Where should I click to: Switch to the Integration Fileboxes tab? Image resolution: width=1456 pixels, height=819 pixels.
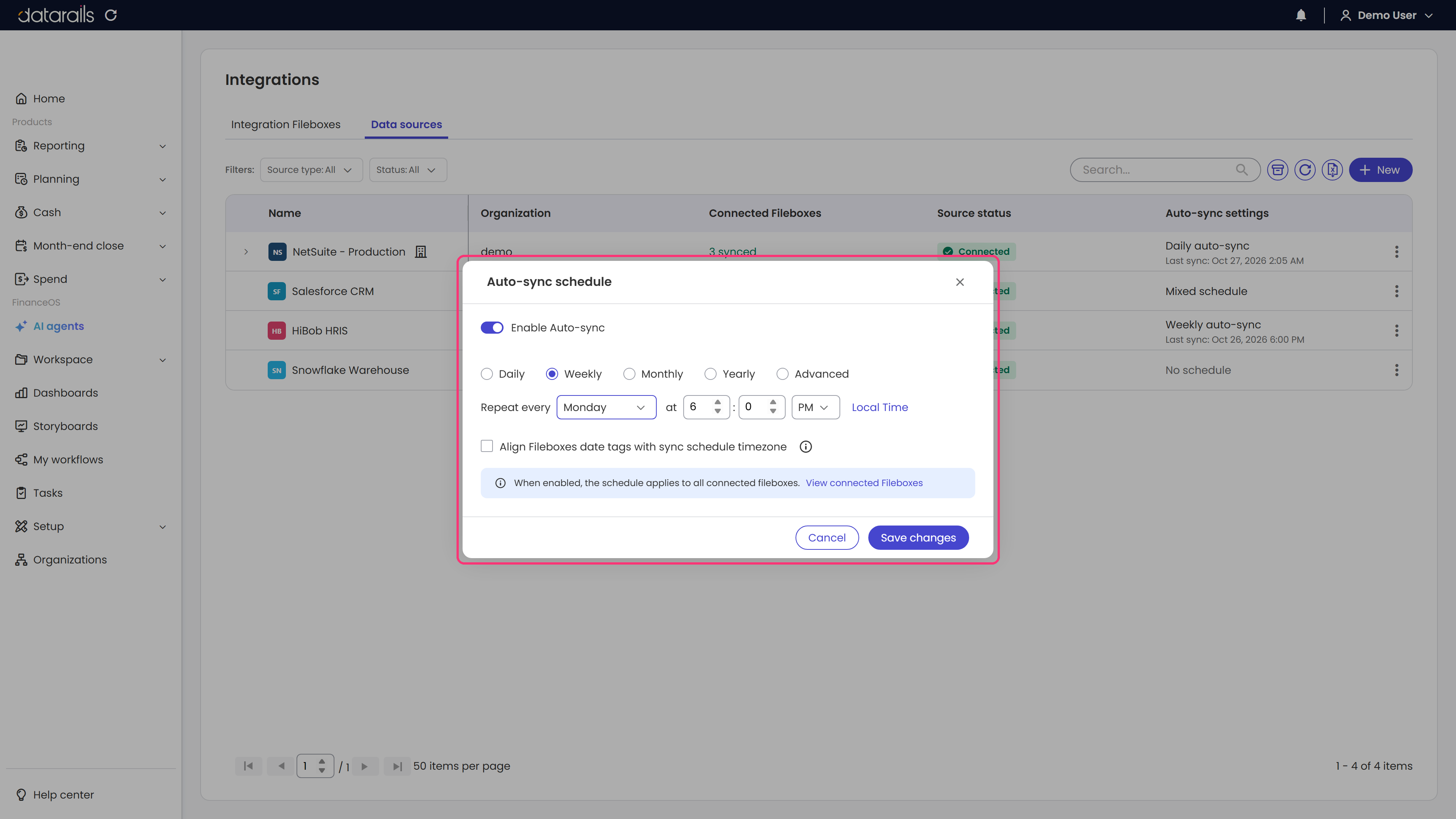(286, 124)
